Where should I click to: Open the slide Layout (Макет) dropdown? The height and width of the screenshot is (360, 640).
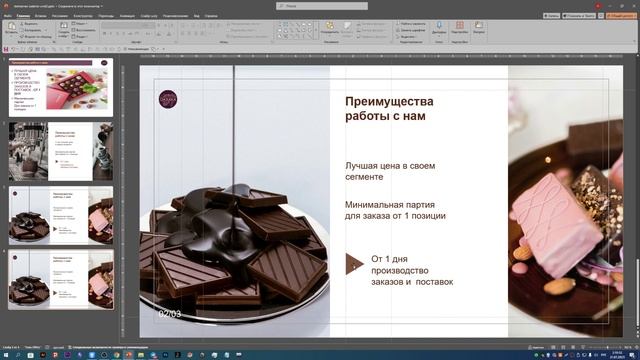pyautogui.click(x=79, y=24)
